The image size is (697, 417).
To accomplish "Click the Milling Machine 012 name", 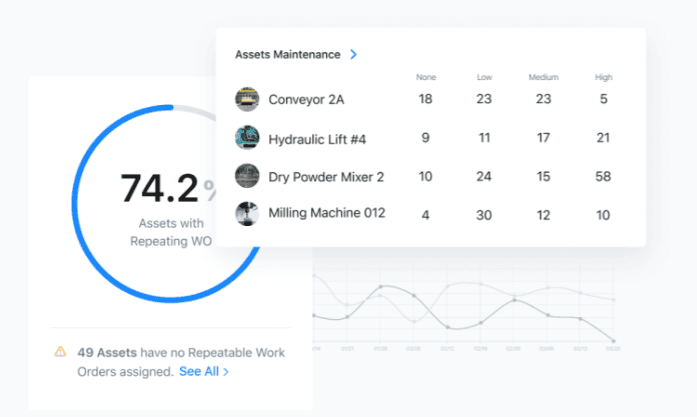I will (327, 213).
